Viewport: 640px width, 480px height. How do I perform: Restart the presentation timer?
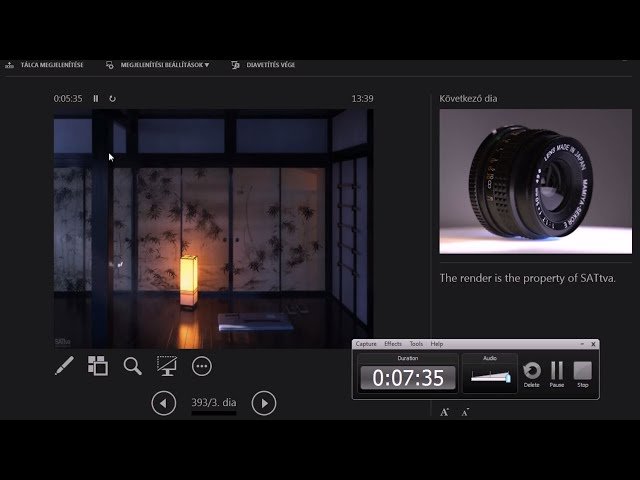coord(112,99)
